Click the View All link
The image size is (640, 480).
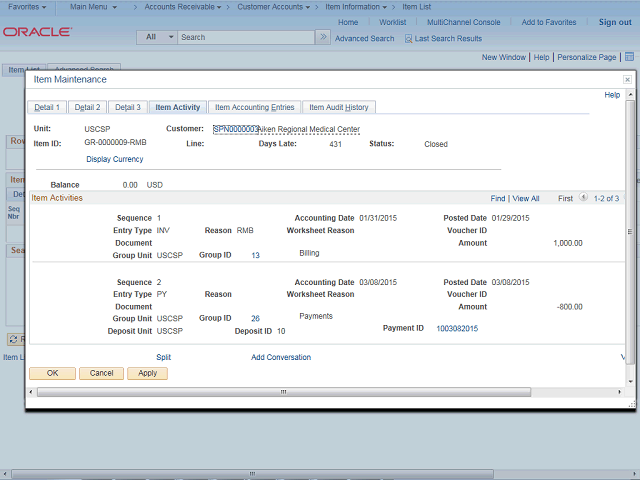[x=526, y=199]
